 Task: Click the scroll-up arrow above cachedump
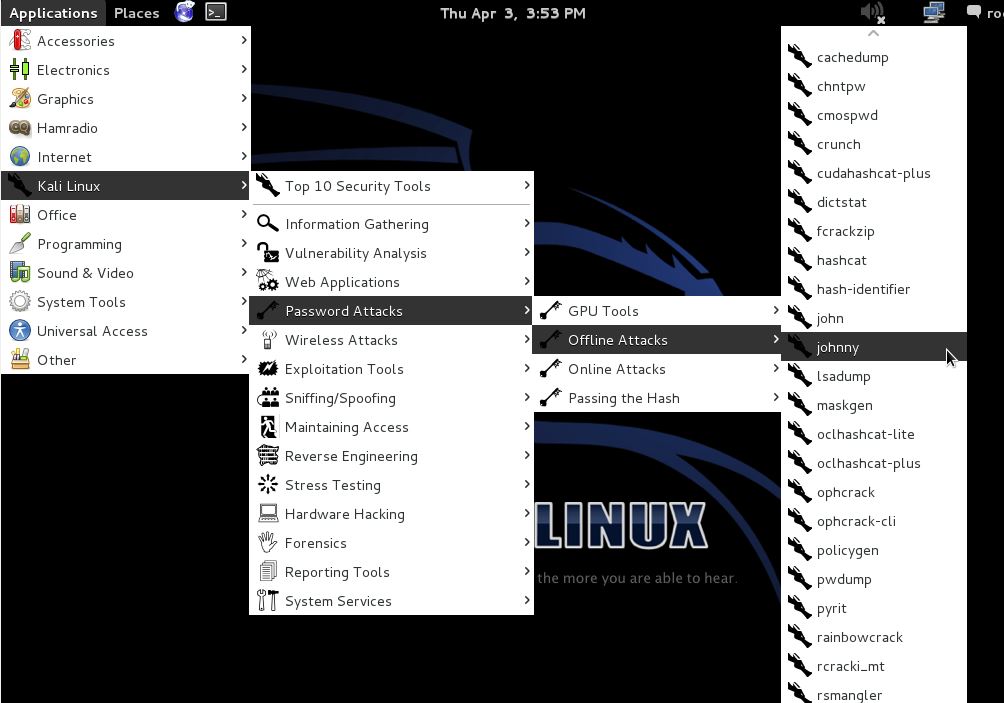873,33
